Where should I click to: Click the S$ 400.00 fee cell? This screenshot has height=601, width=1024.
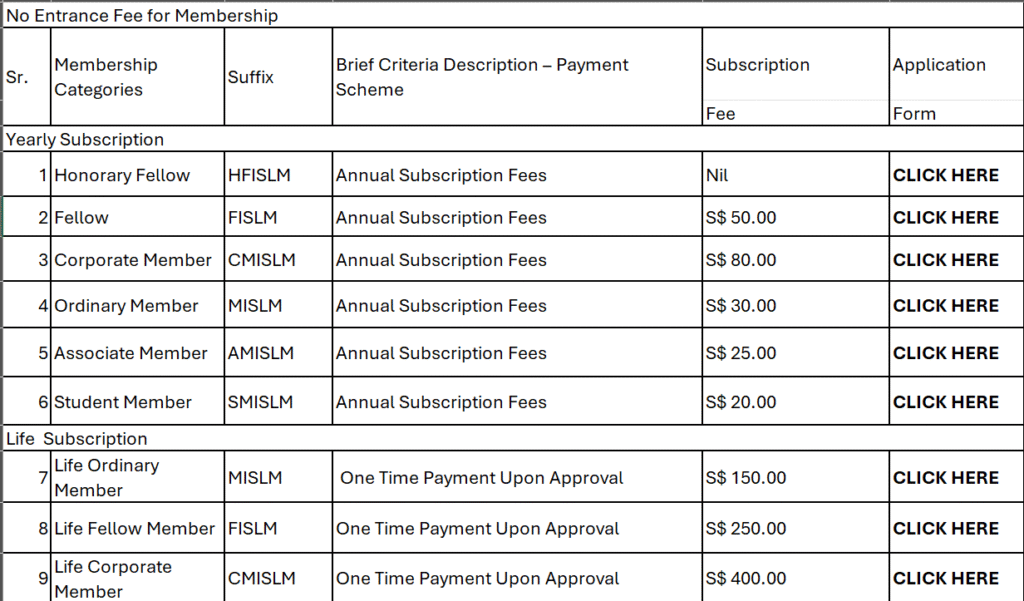pyautogui.click(x=745, y=578)
